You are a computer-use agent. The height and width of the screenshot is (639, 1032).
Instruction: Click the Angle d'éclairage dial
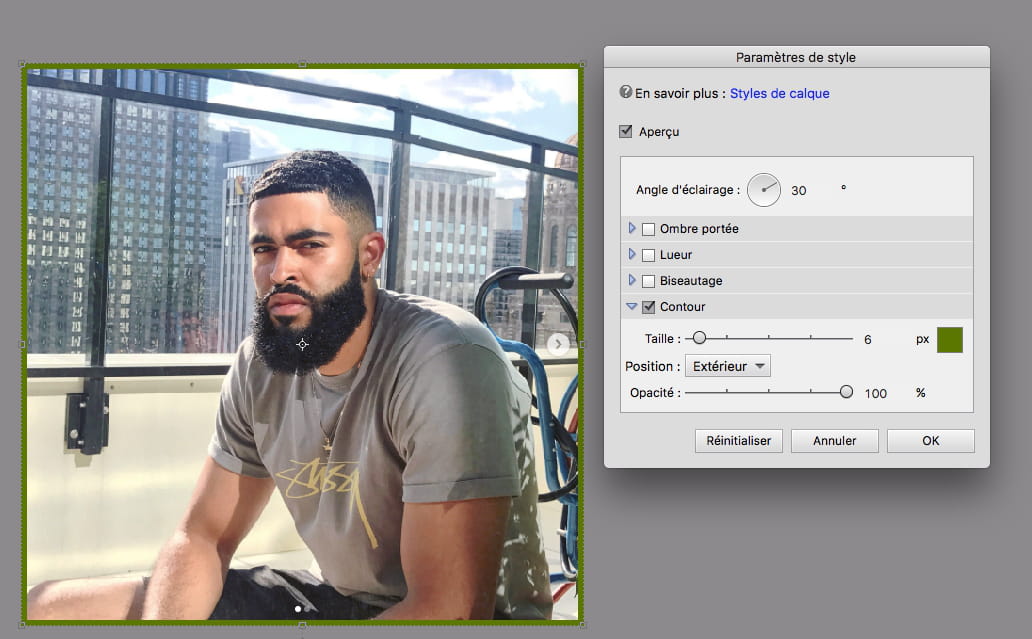click(x=763, y=190)
